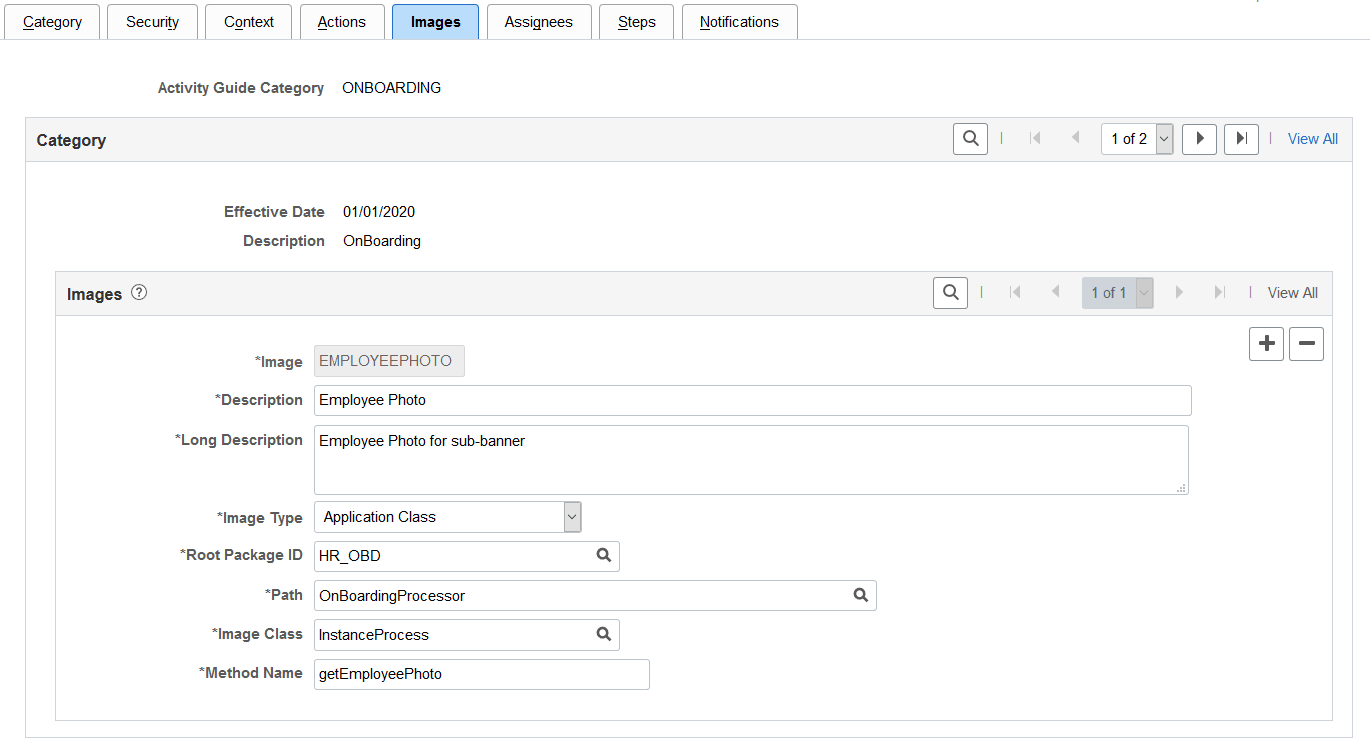This screenshot has width=1370, height=746.
Task: Open the '1 of 2' row selector dropdown
Action: [1162, 138]
